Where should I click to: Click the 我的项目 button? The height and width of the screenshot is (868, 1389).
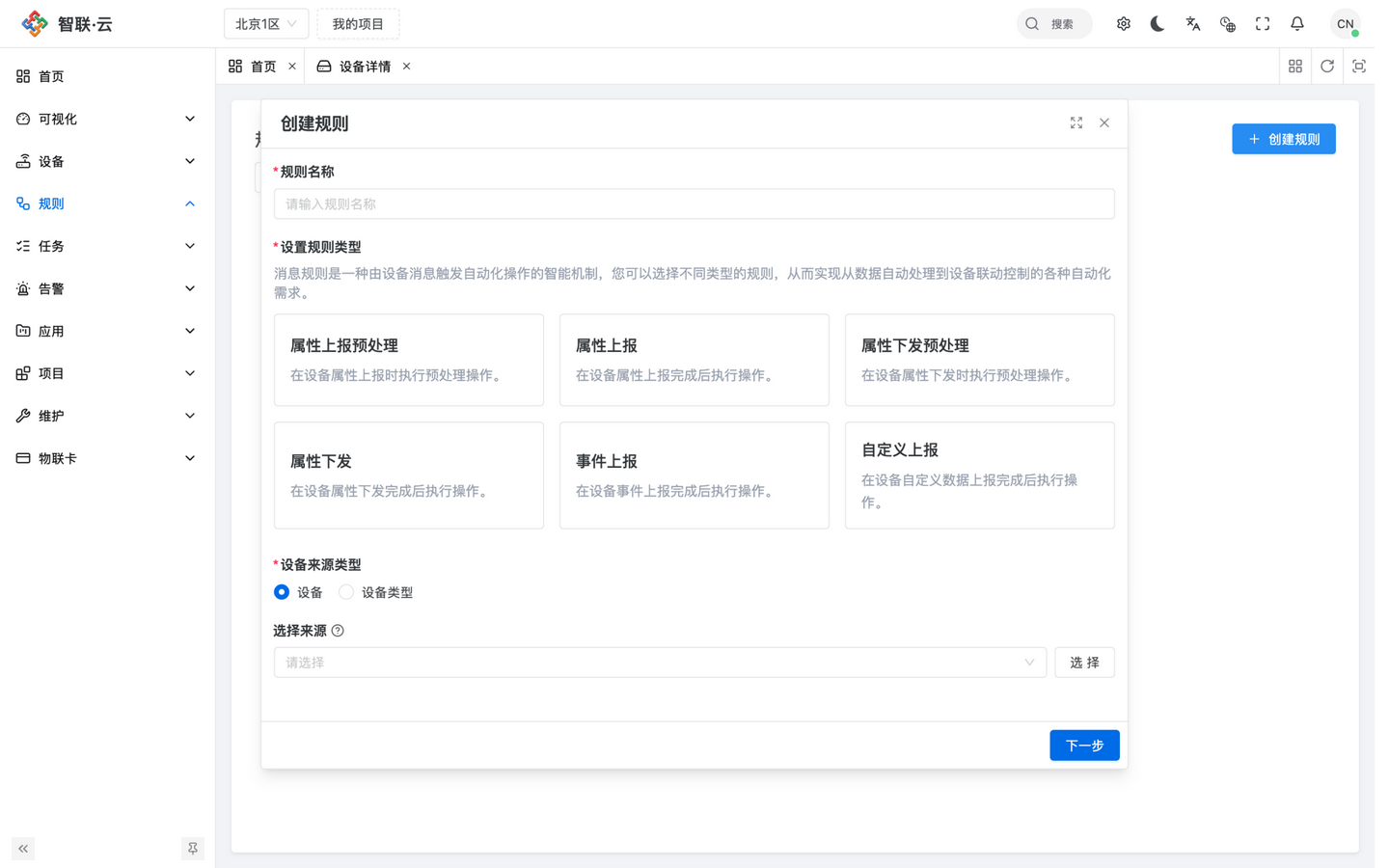point(358,24)
